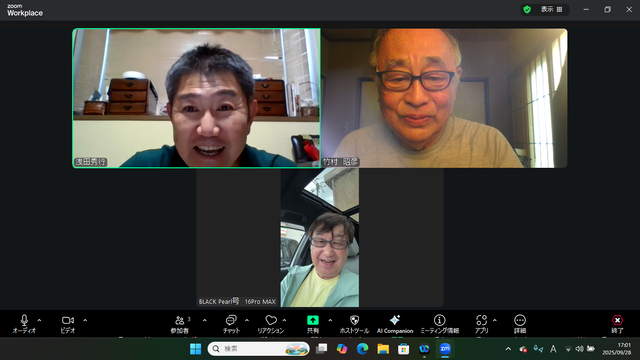640x360 pixels.
Task: Select 竹村 昭彦 video tile
Action: click(444, 98)
